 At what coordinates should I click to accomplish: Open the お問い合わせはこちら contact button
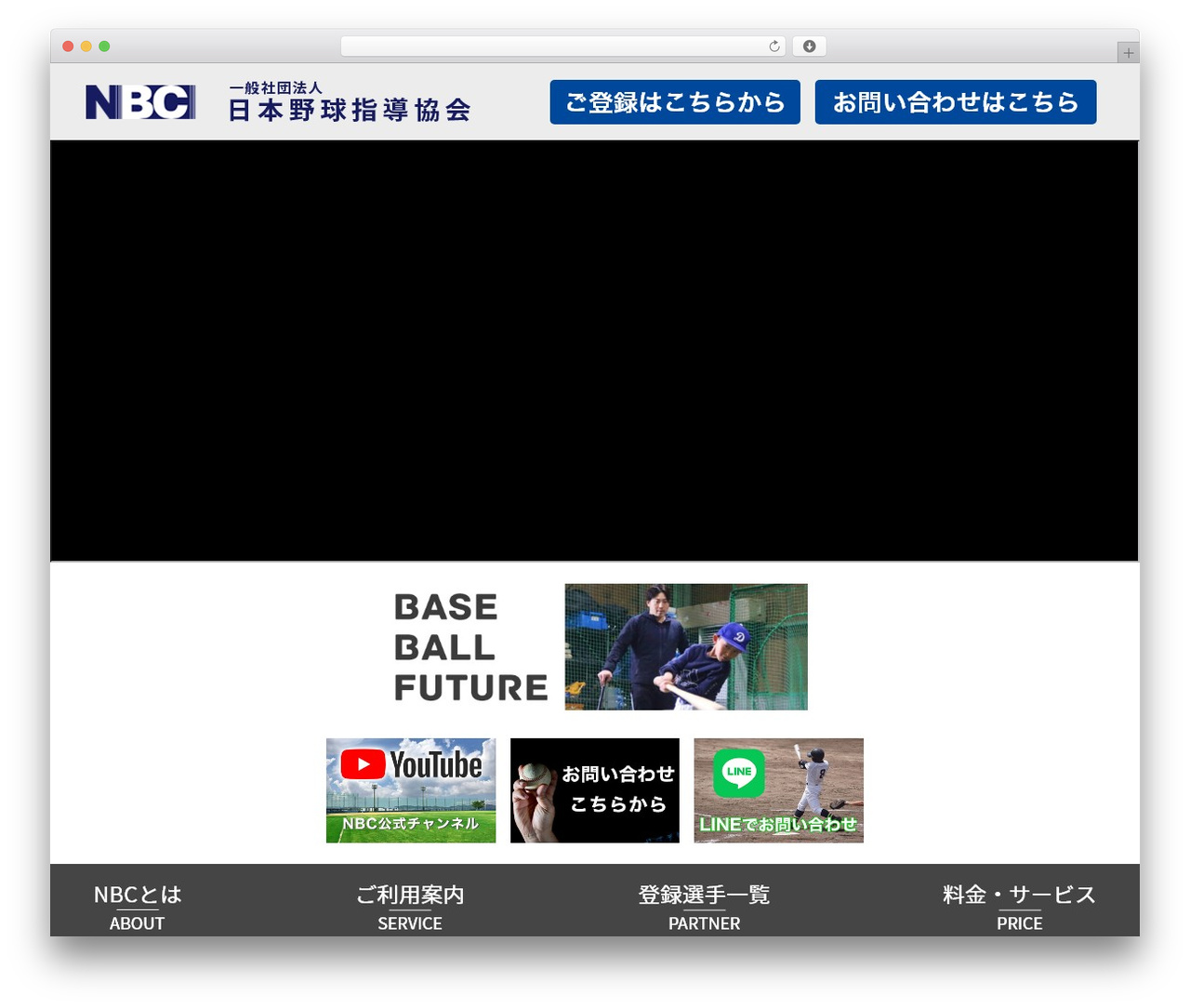click(956, 102)
